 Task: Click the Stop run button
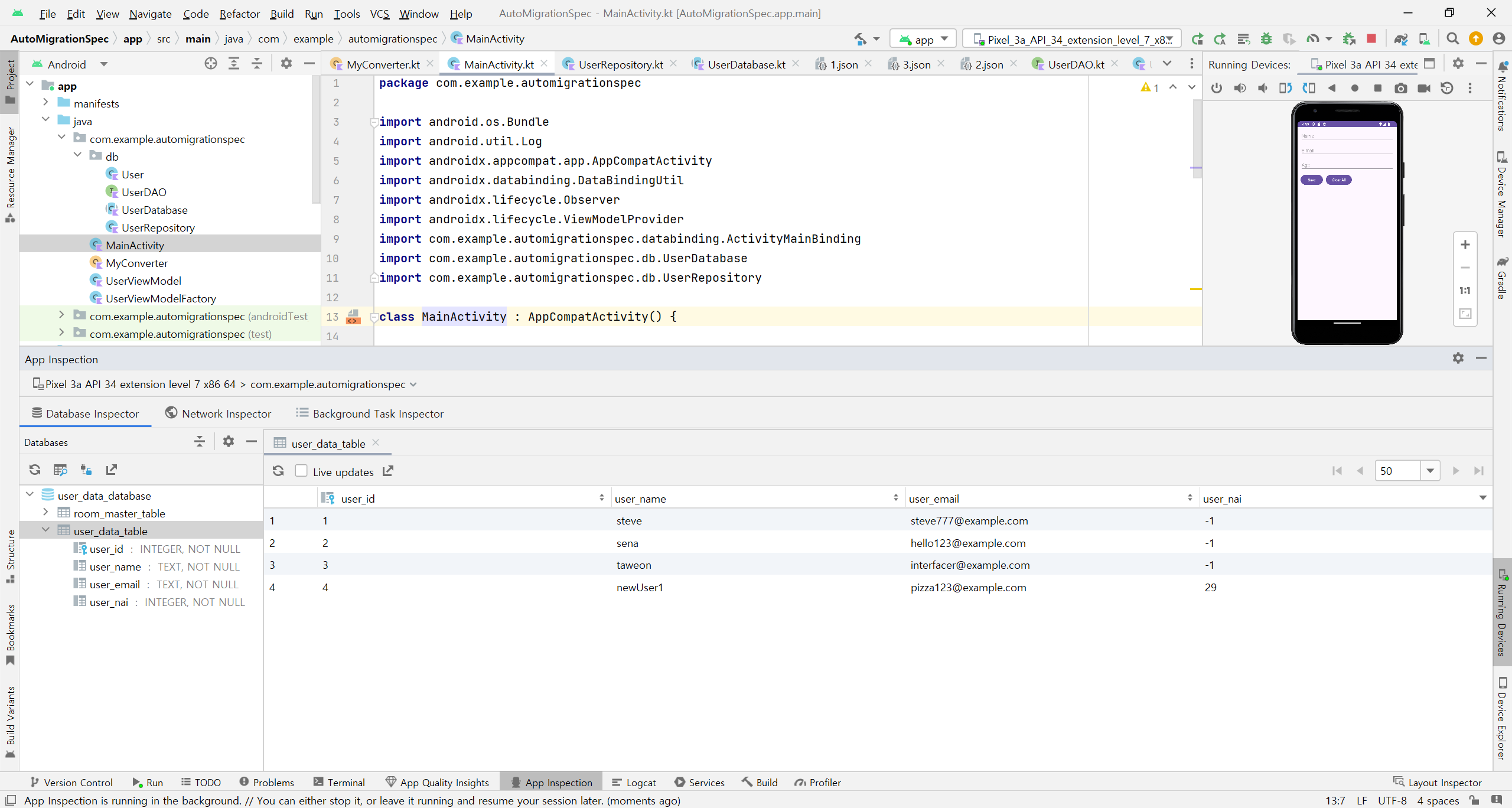coord(1371,39)
